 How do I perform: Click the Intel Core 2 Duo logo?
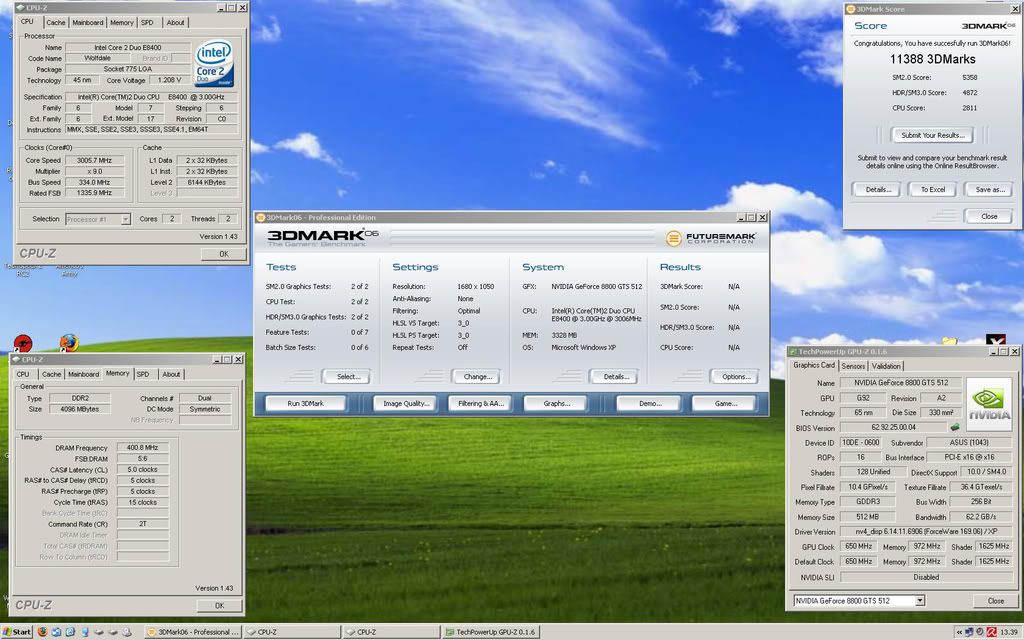point(214,63)
